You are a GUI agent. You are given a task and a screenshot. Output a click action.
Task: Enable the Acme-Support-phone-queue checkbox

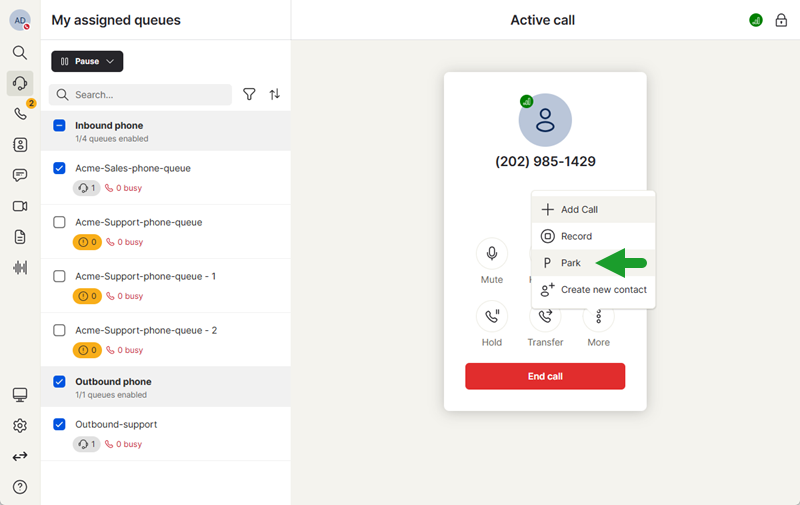59,222
